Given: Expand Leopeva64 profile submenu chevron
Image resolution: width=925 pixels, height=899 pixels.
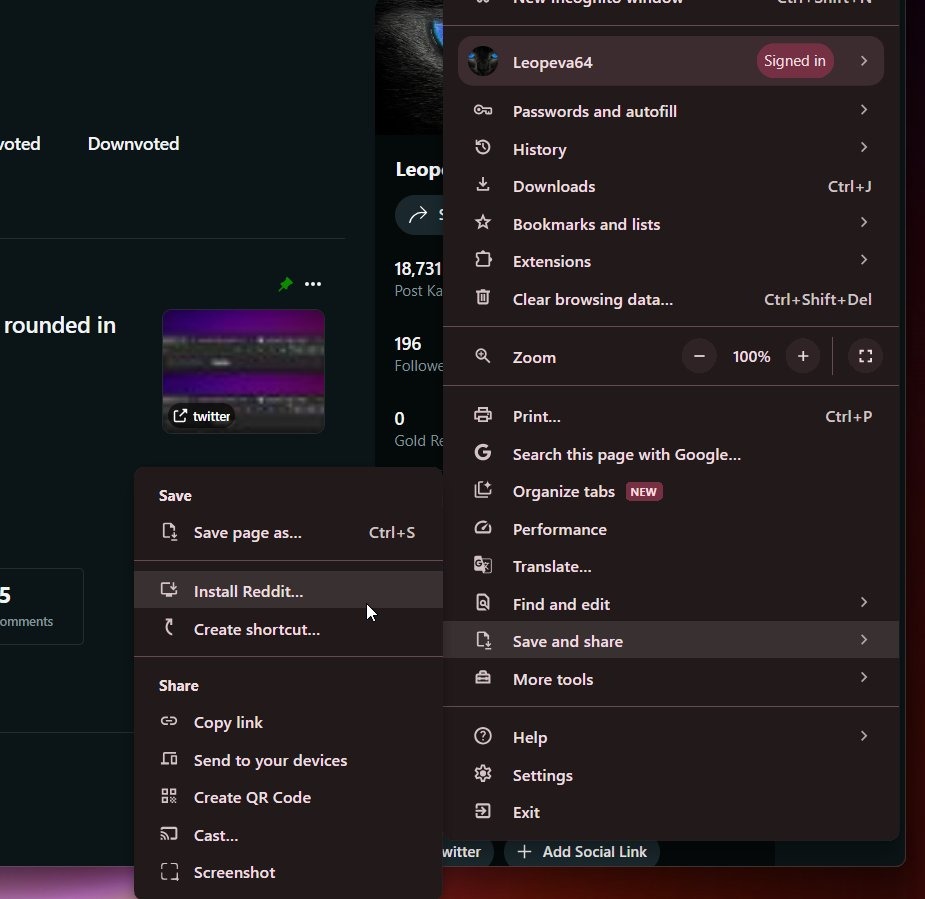Looking at the screenshot, I should click(864, 61).
